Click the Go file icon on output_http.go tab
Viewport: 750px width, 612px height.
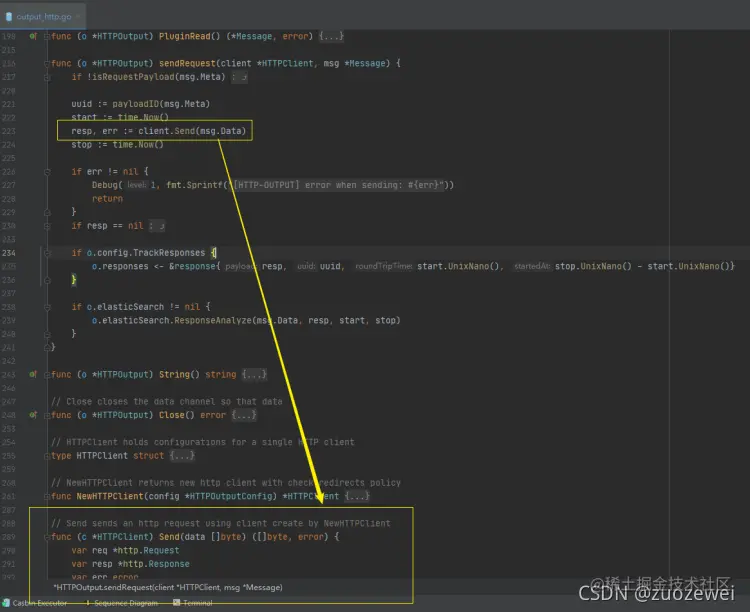click(9, 16)
